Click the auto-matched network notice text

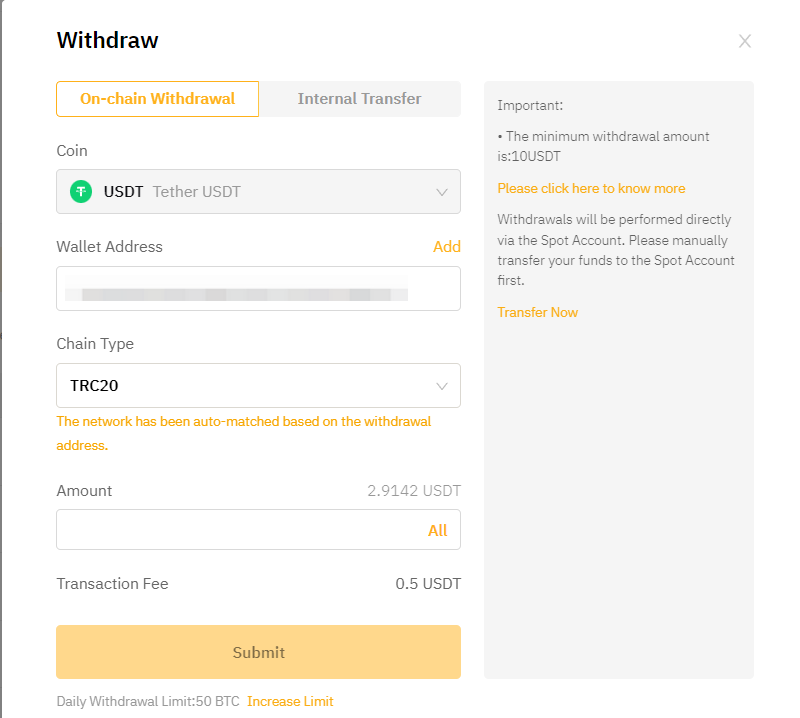point(243,422)
